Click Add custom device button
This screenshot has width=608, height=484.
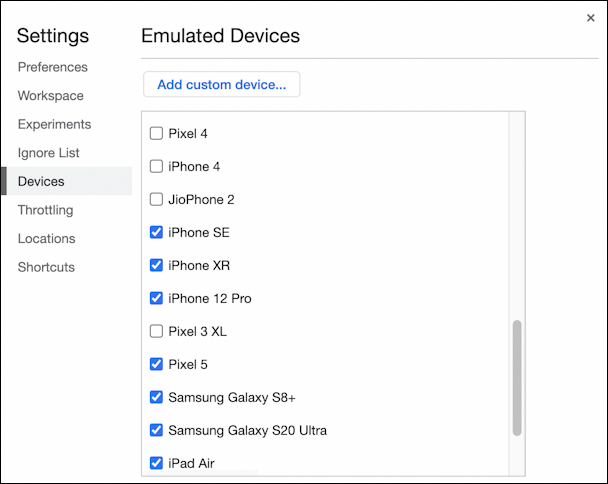[221, 84]
